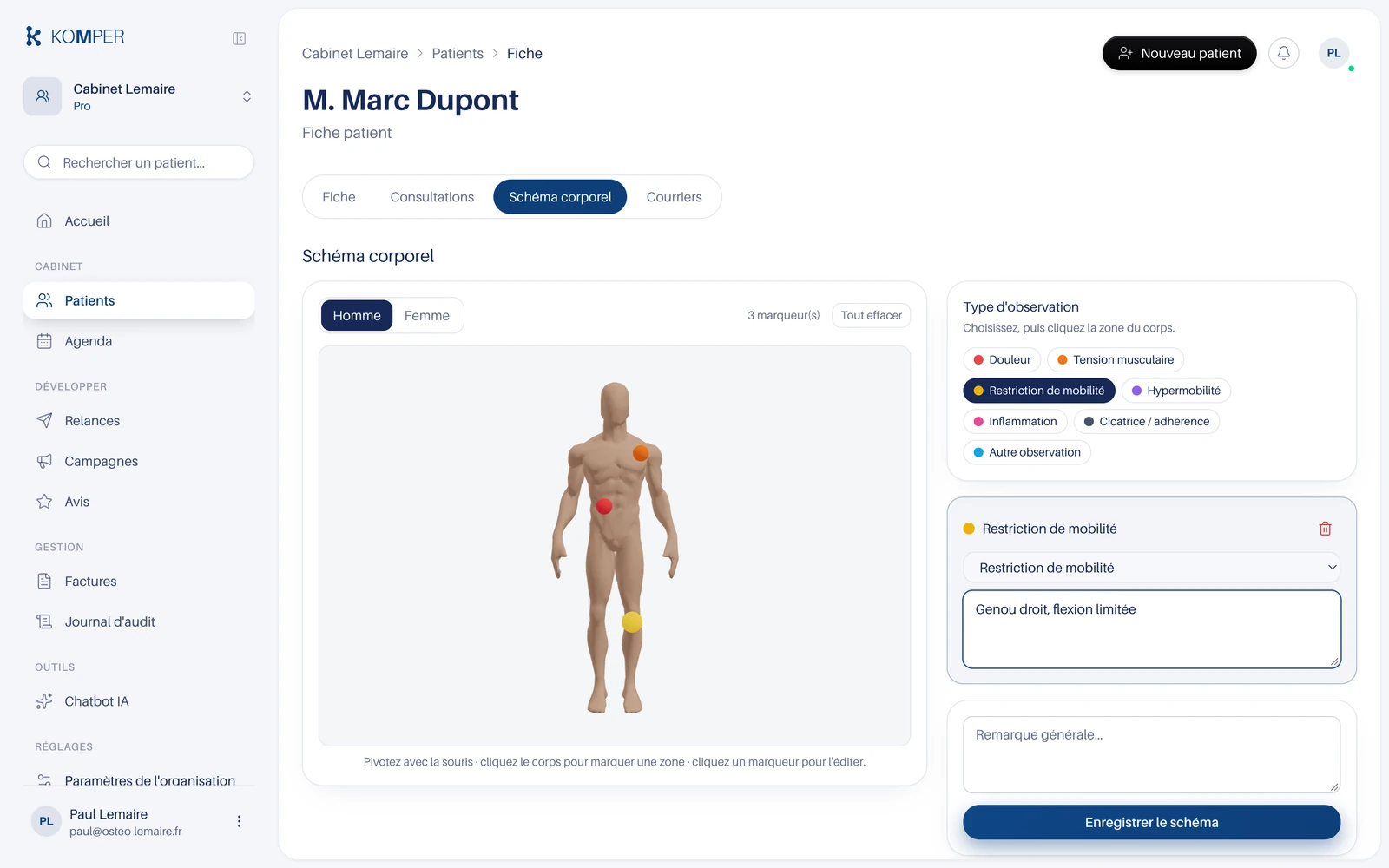
Task: Collapse the sidebar with the panel icon
Action: [239, 38]
